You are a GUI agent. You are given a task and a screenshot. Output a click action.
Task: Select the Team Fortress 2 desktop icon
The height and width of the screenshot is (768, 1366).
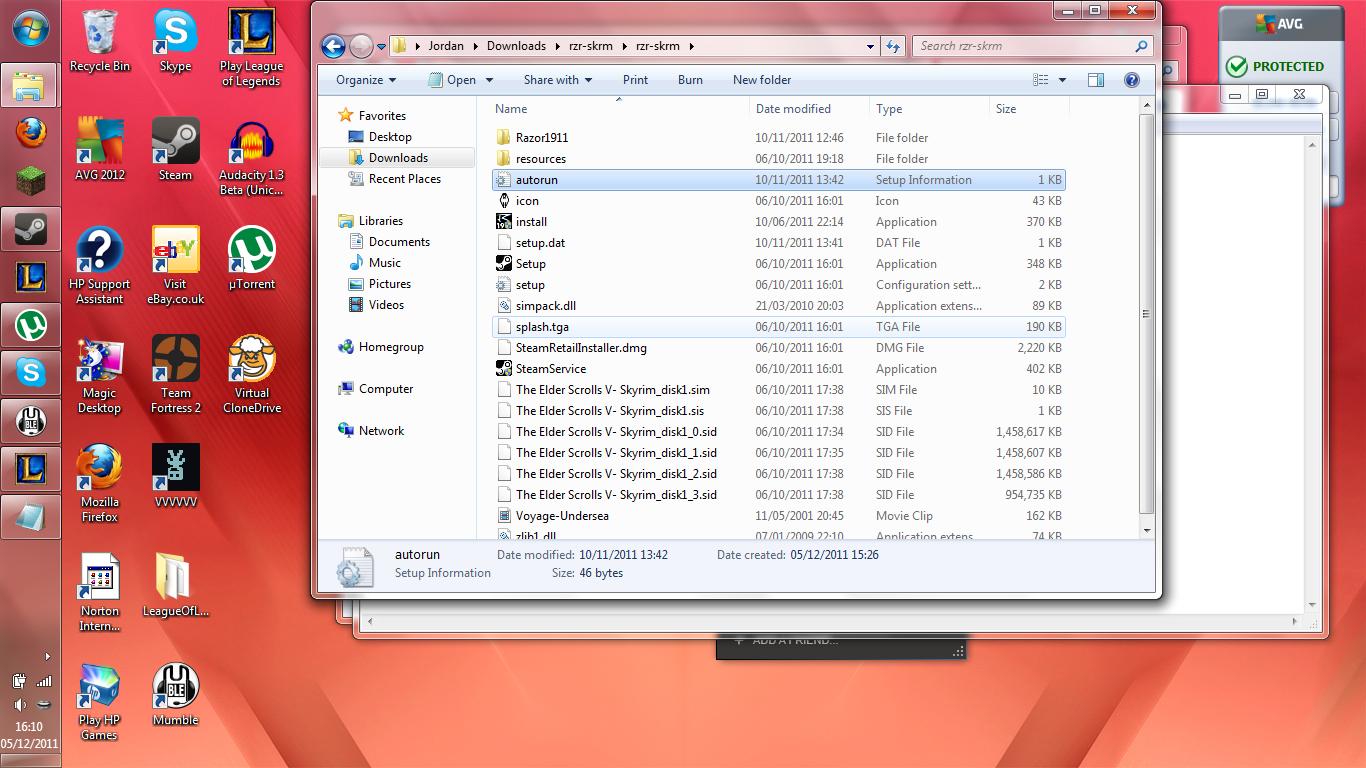click(x=175, y=375)
